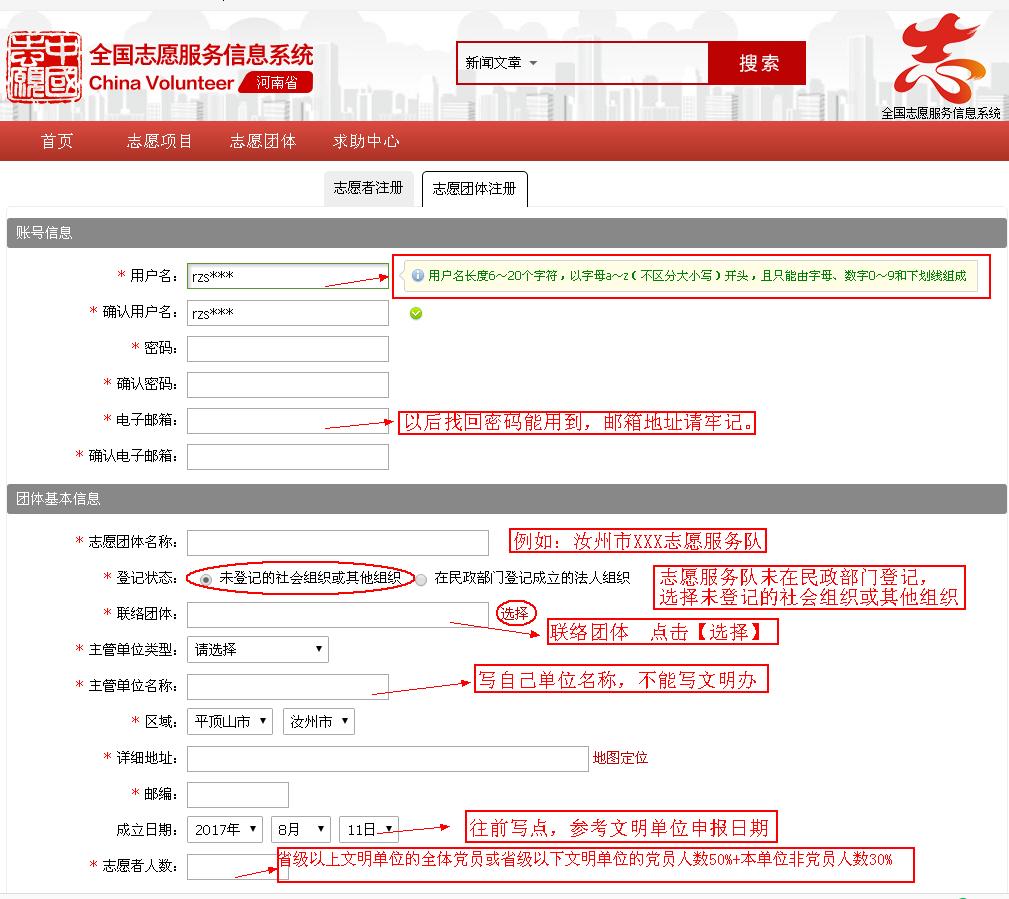Go to 求助中心 in the navigation bar
1009x899 pixels.
click(366, 141)
